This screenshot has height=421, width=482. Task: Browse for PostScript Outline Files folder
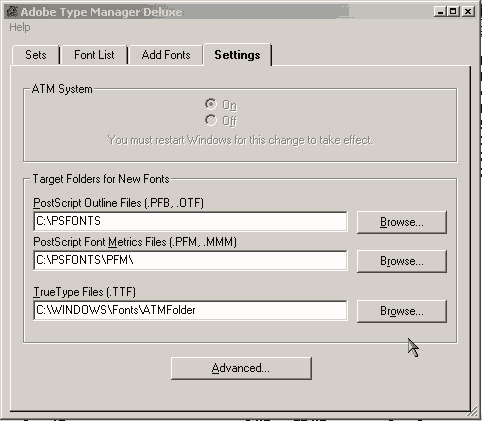click(402, 222)
